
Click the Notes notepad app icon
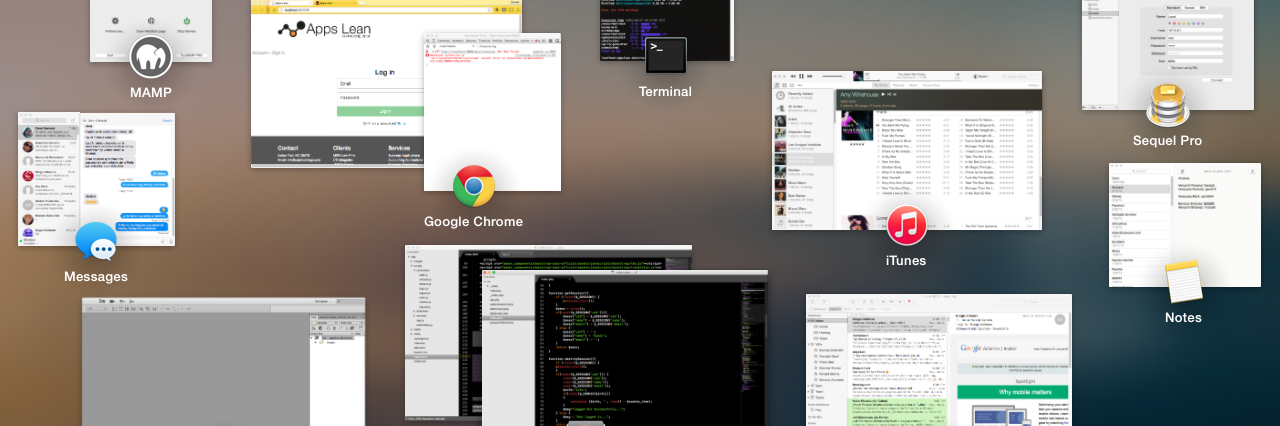pyautogui.click(x=1183, y=281)
